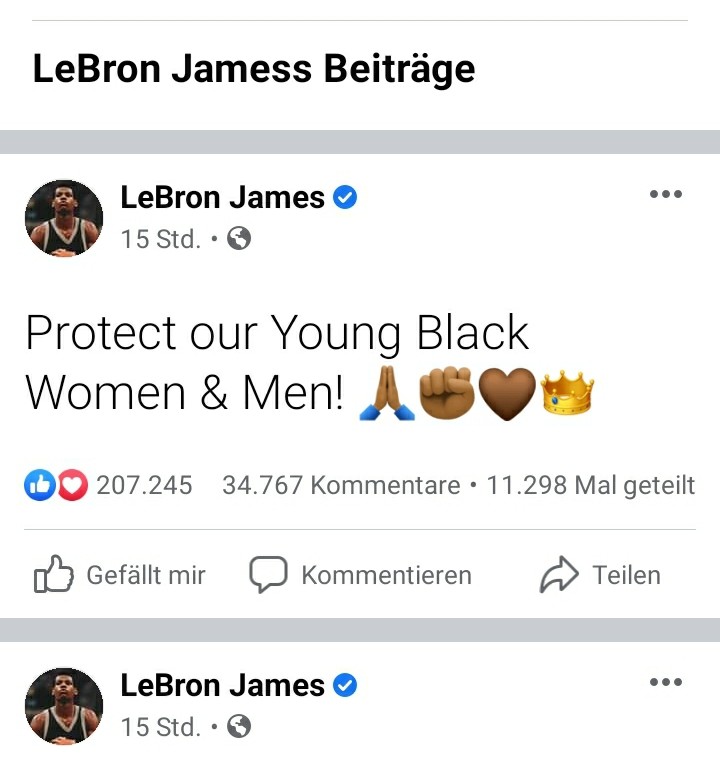Open the 207.245 reactions count
This screenshot has height=777, width=720.
coord(144,485)
